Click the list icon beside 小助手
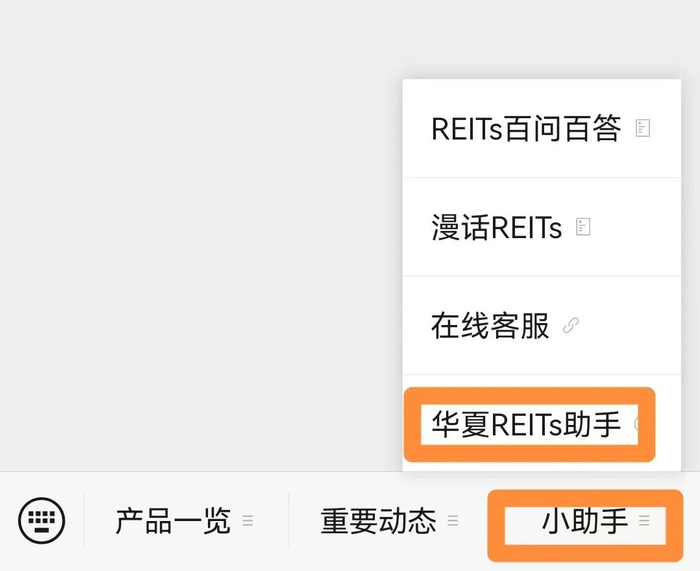Image resolution: width=700 pixels, height=571 pixels. tap(645, 521)
